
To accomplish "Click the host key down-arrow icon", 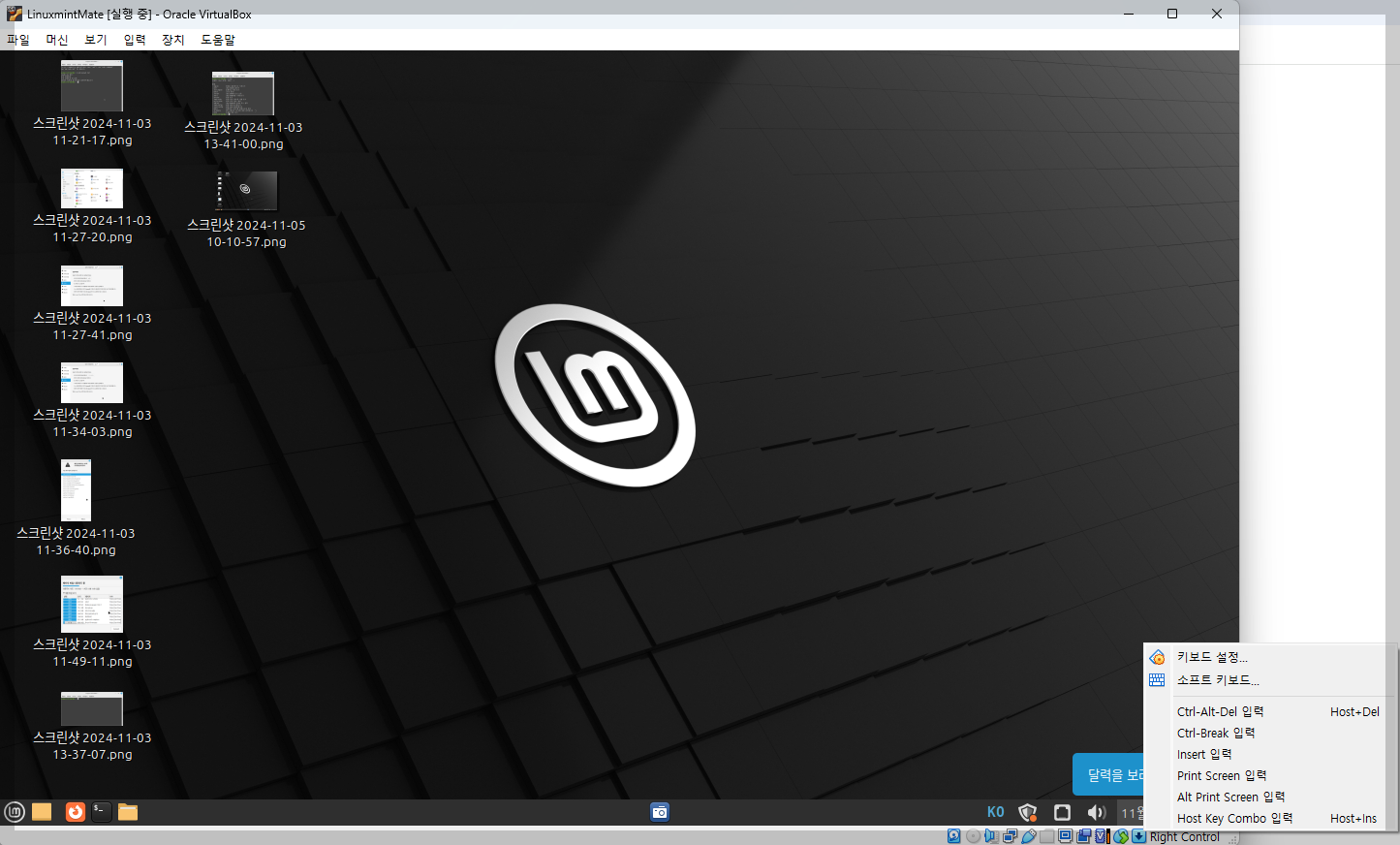I will click(x=1138, y=836).
